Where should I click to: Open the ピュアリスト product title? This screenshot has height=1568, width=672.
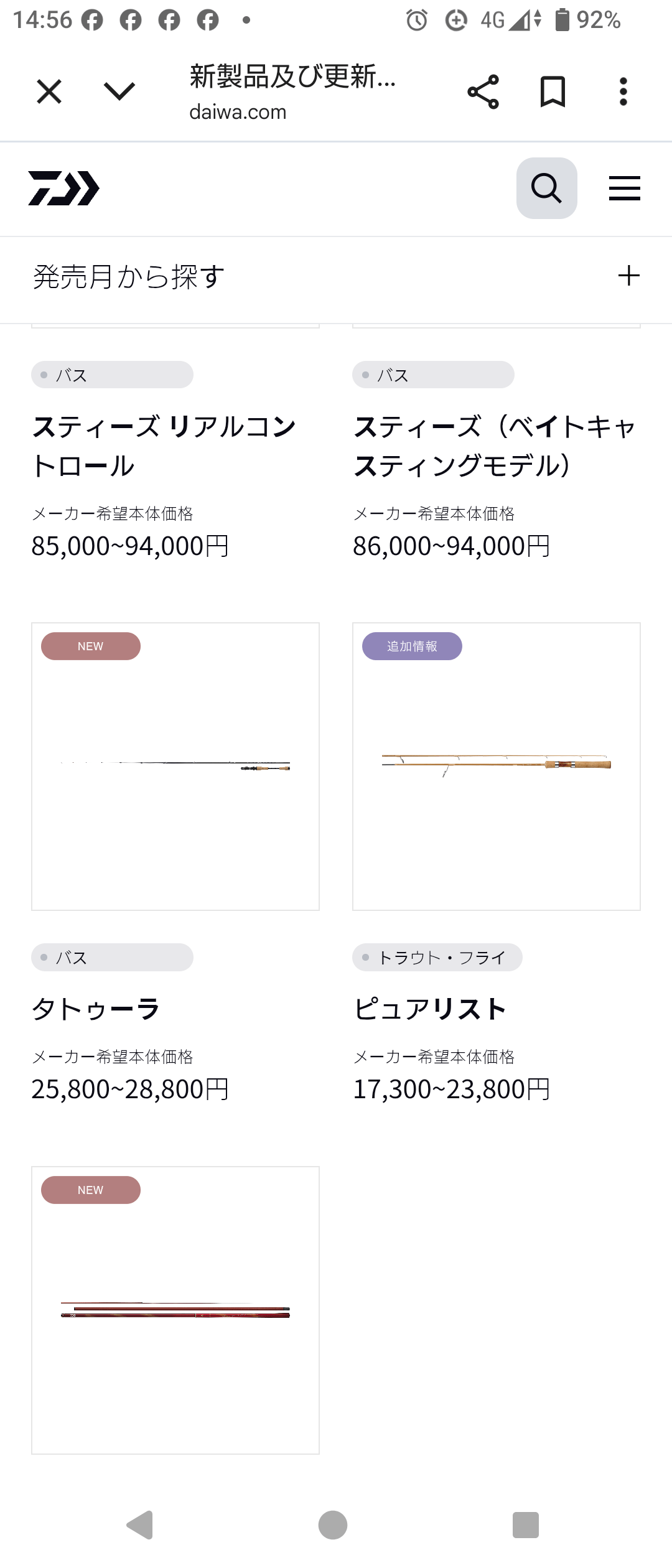pyautogui.click(x=430, y=1009)
